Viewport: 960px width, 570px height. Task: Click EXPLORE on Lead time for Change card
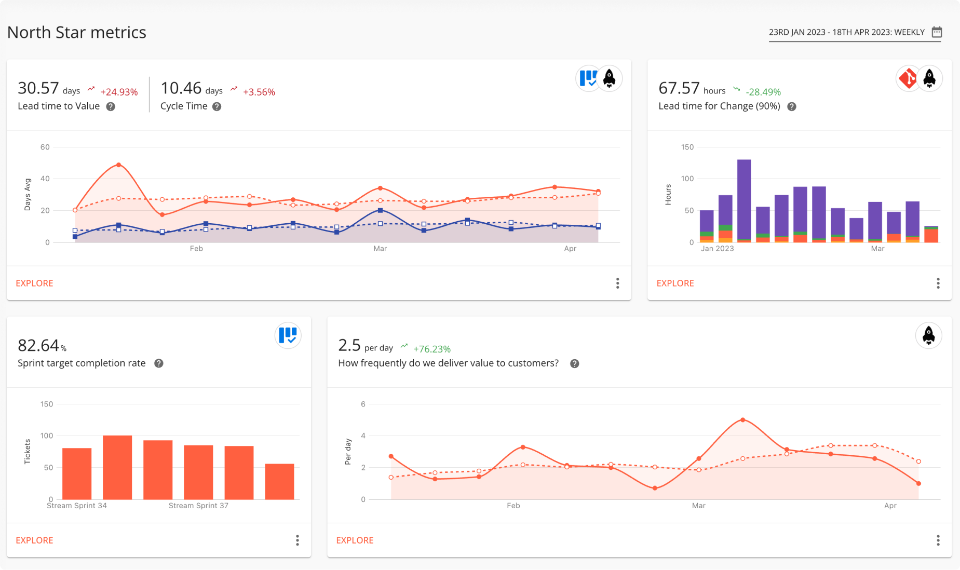coord(676,283)
